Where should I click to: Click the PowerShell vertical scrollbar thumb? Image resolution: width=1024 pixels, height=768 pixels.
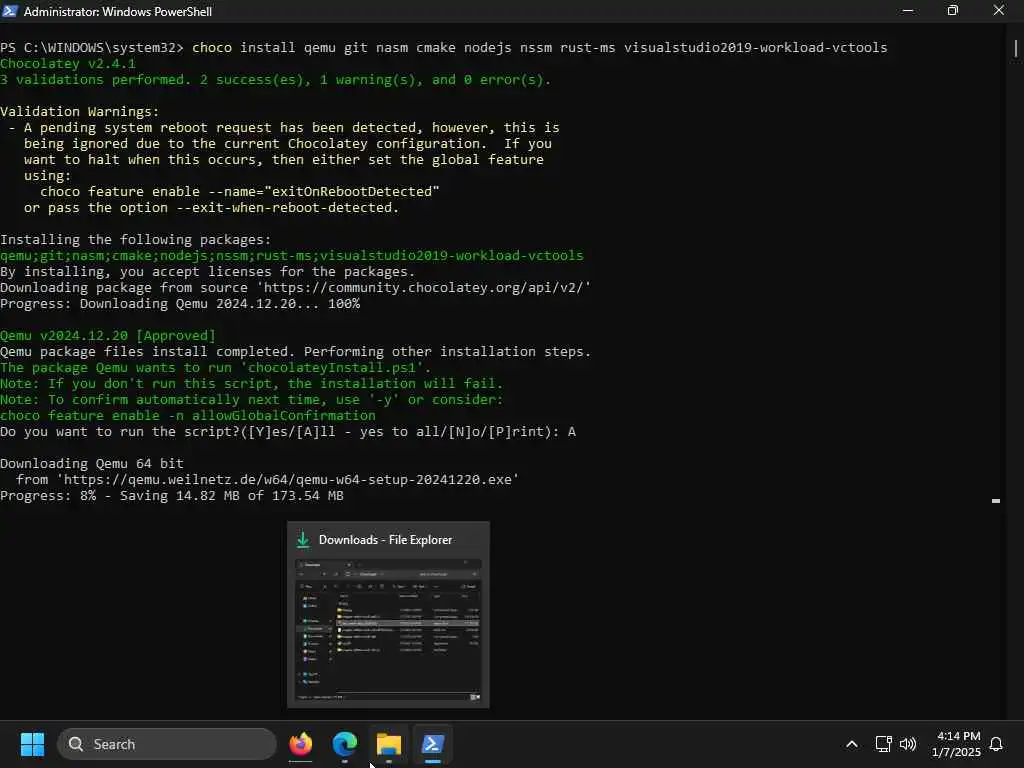[1016, 49]
